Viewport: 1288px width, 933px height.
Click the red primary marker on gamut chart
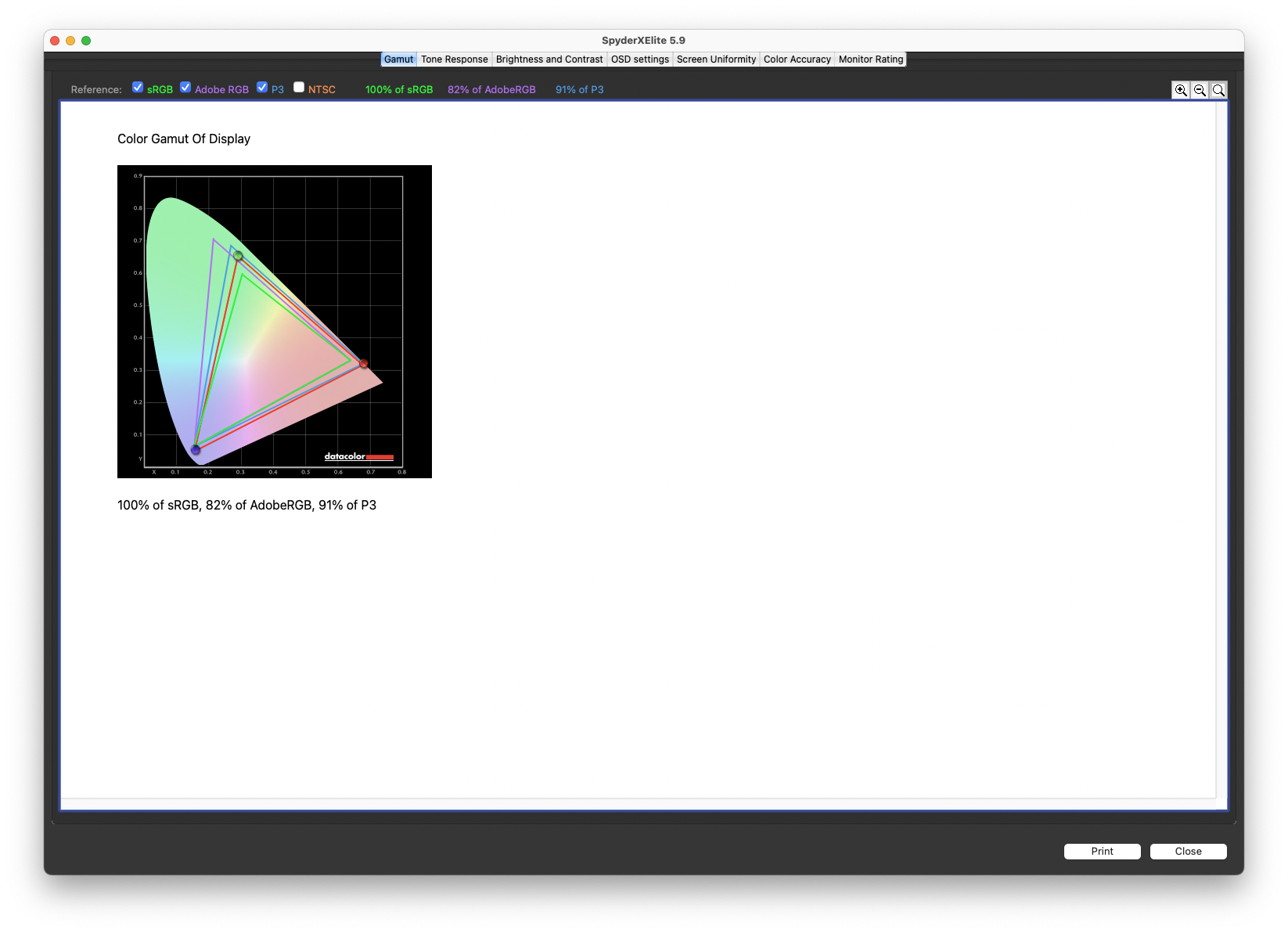(363, 364)
